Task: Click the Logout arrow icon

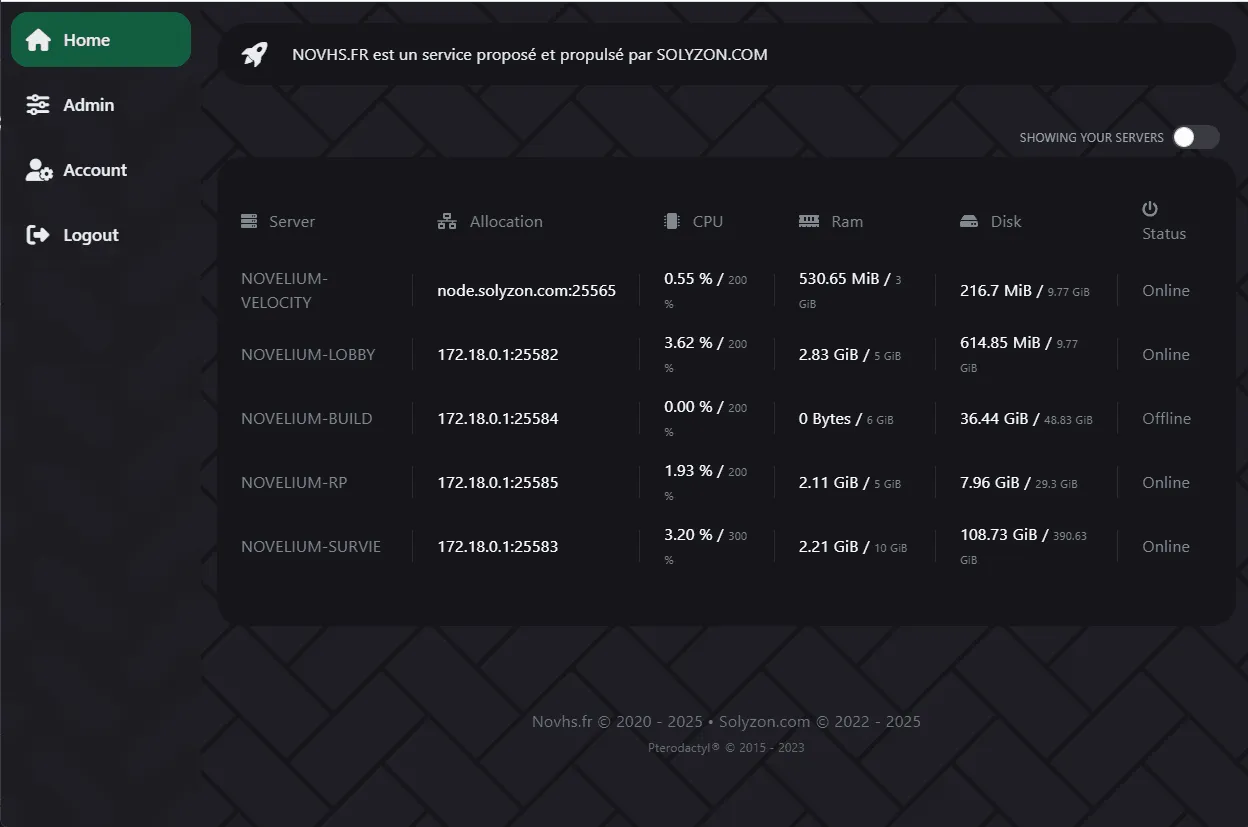Action: pos(38,235)
